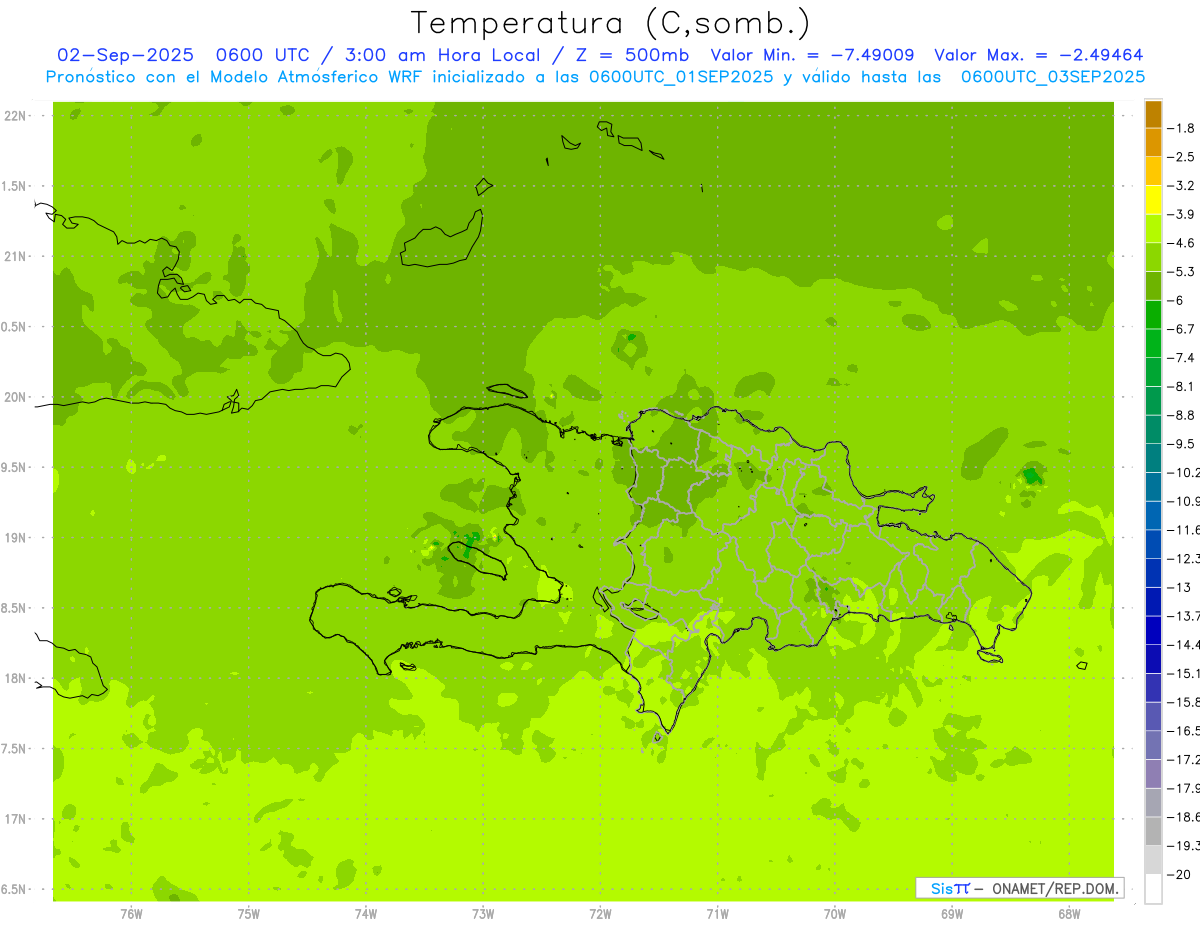Click blue swatch between -12.3 and -13
The width and height of the screenshot is (1200, 927).
click(x=1153, y=573)
